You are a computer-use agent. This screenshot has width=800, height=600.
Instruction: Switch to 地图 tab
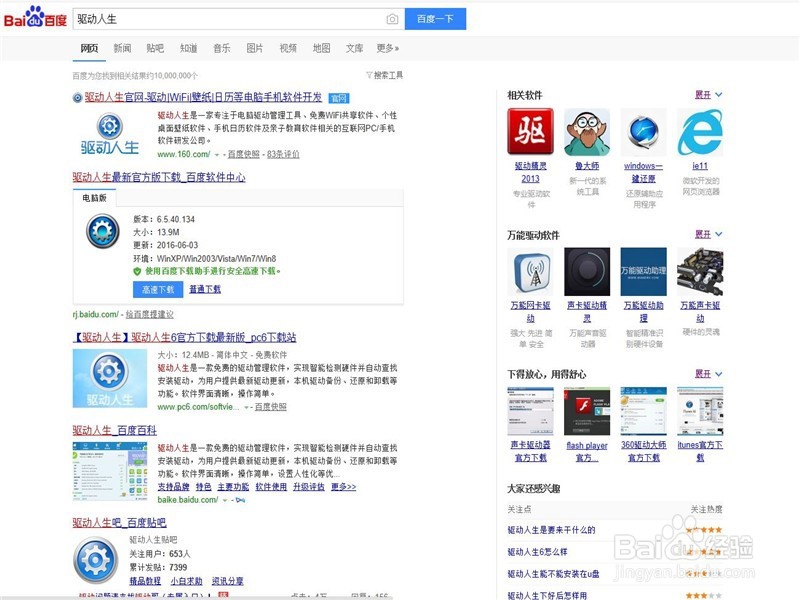(321, 48)
